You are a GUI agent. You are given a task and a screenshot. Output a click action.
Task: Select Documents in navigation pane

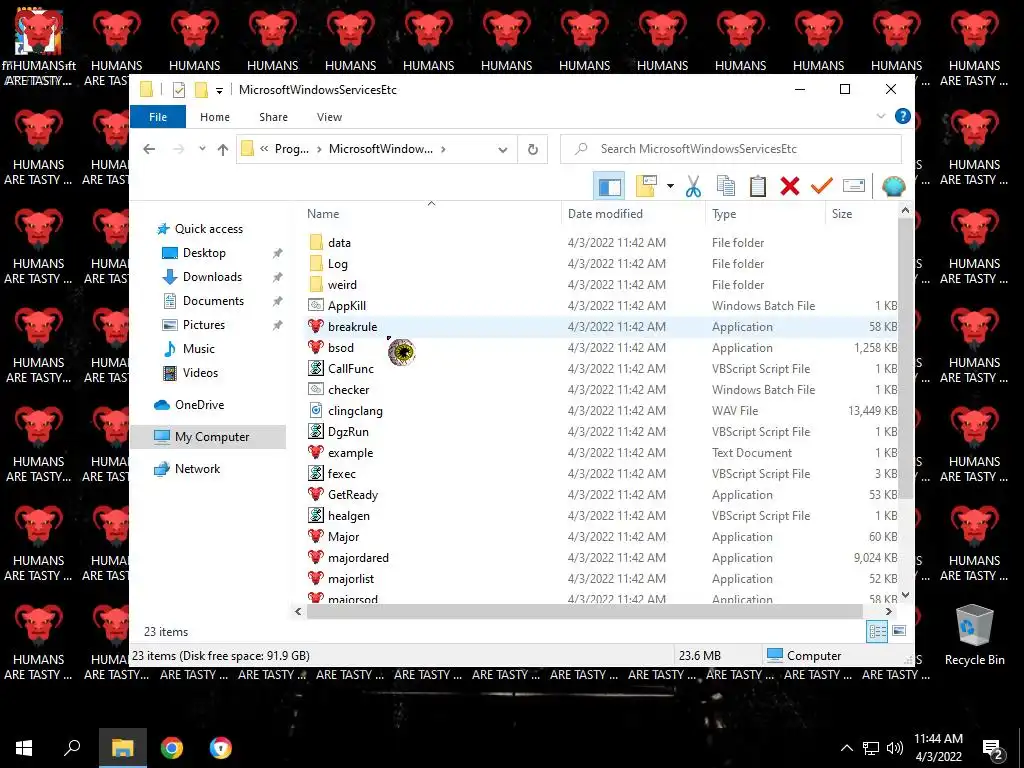point(213,300)
